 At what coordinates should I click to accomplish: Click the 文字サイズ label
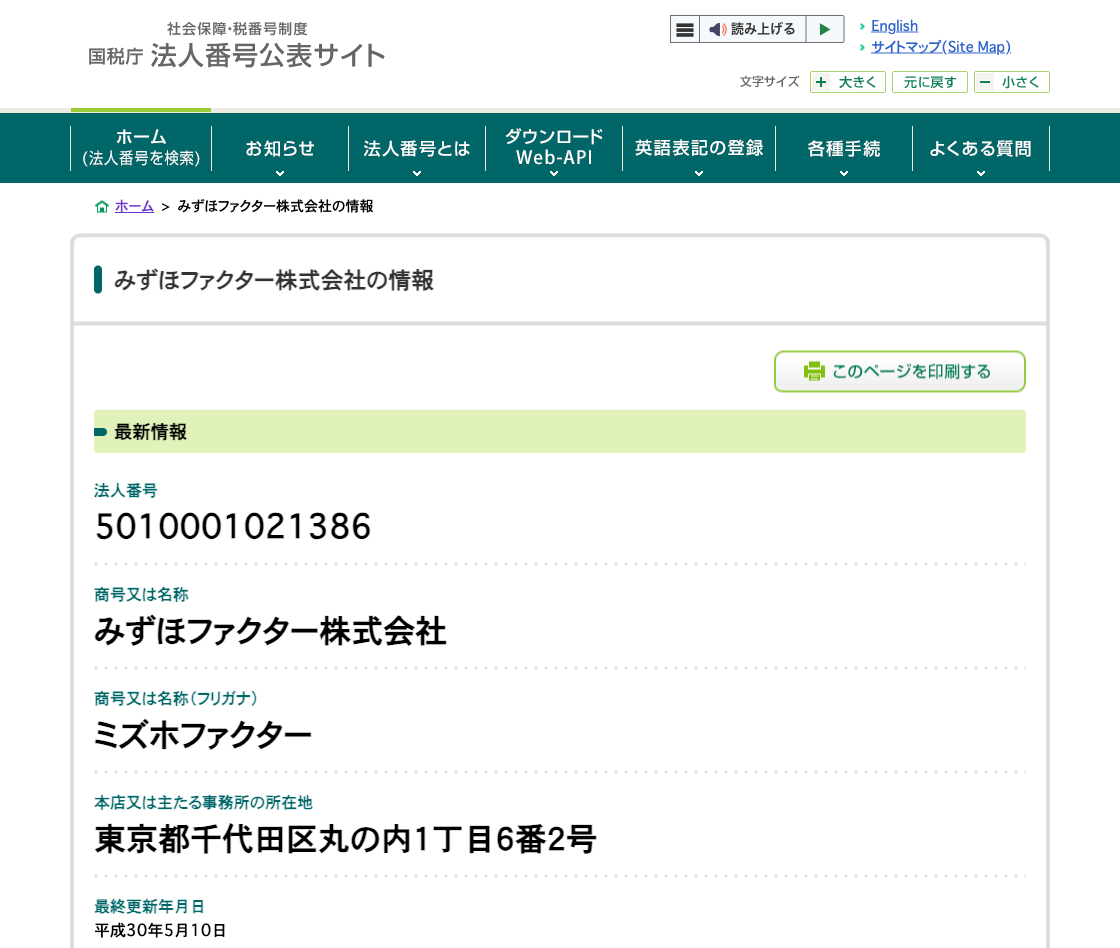click(x=769, y=81)
